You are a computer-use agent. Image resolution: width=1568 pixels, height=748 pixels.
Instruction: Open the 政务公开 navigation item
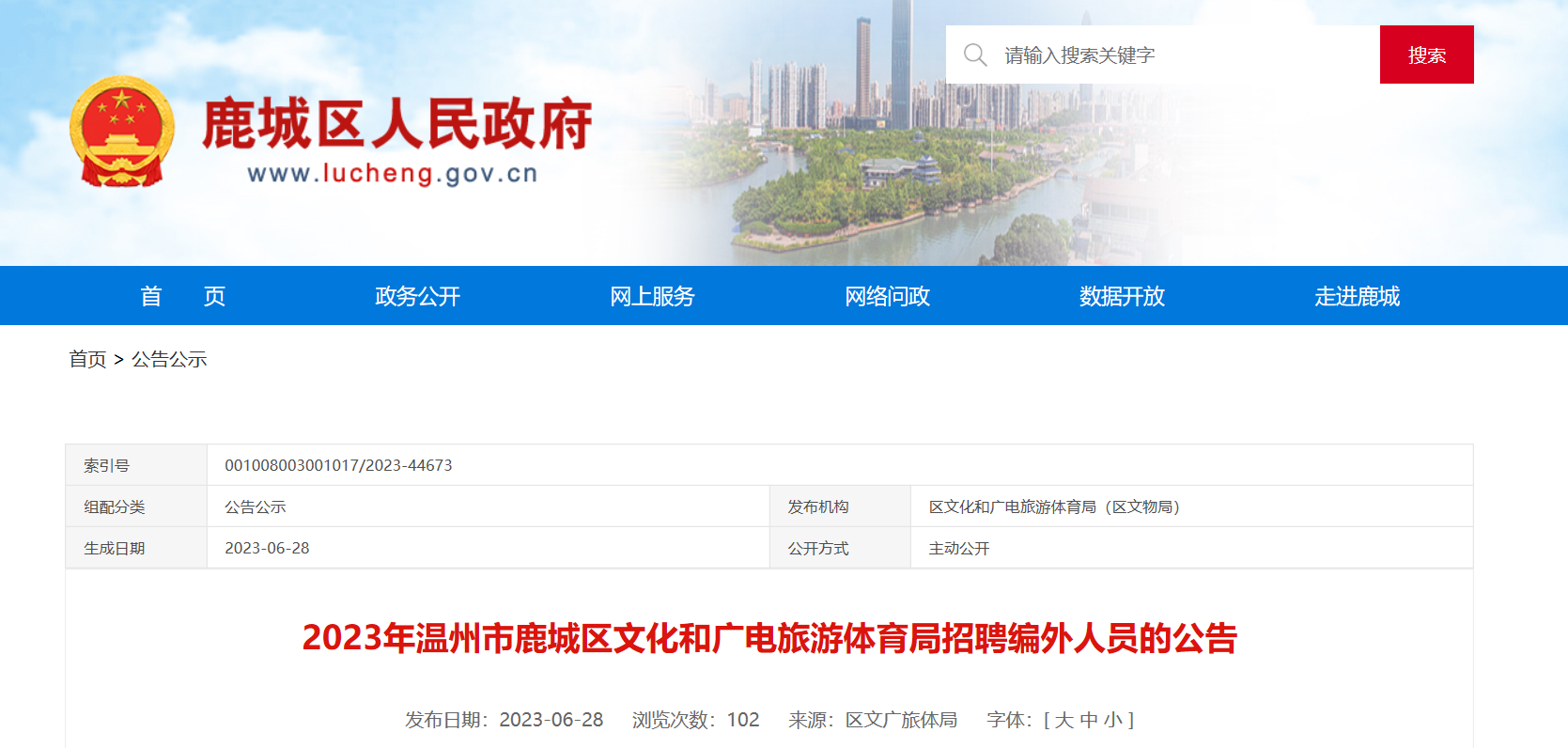(418, 296)
